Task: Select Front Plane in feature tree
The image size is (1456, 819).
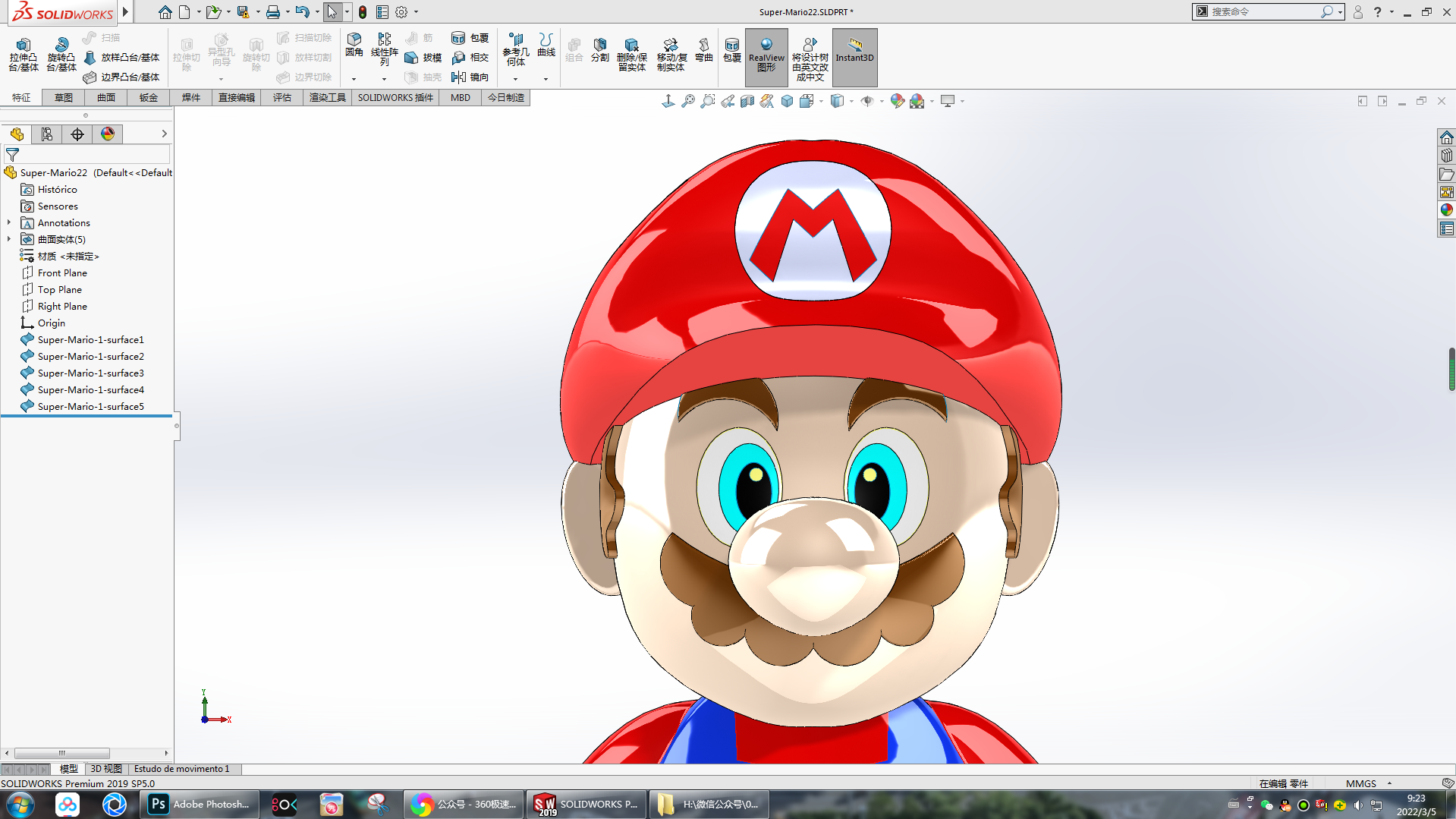Action: (x=62, y=273)
